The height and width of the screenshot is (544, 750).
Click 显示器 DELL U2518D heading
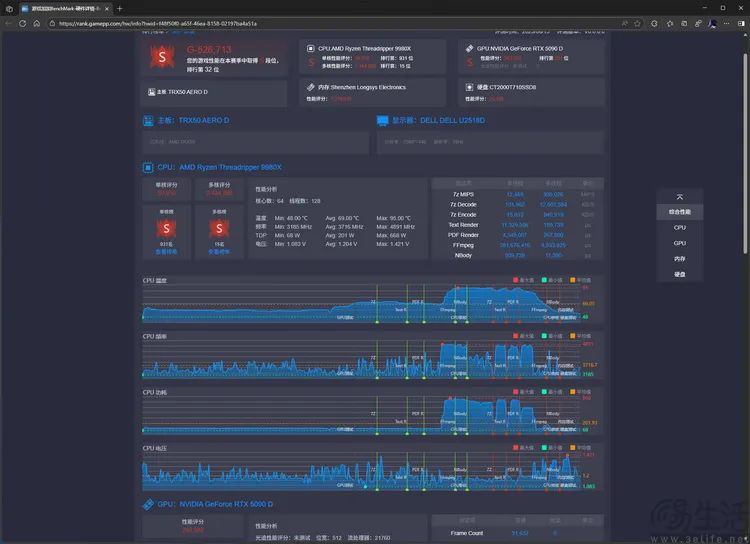(x=438, y=121)
